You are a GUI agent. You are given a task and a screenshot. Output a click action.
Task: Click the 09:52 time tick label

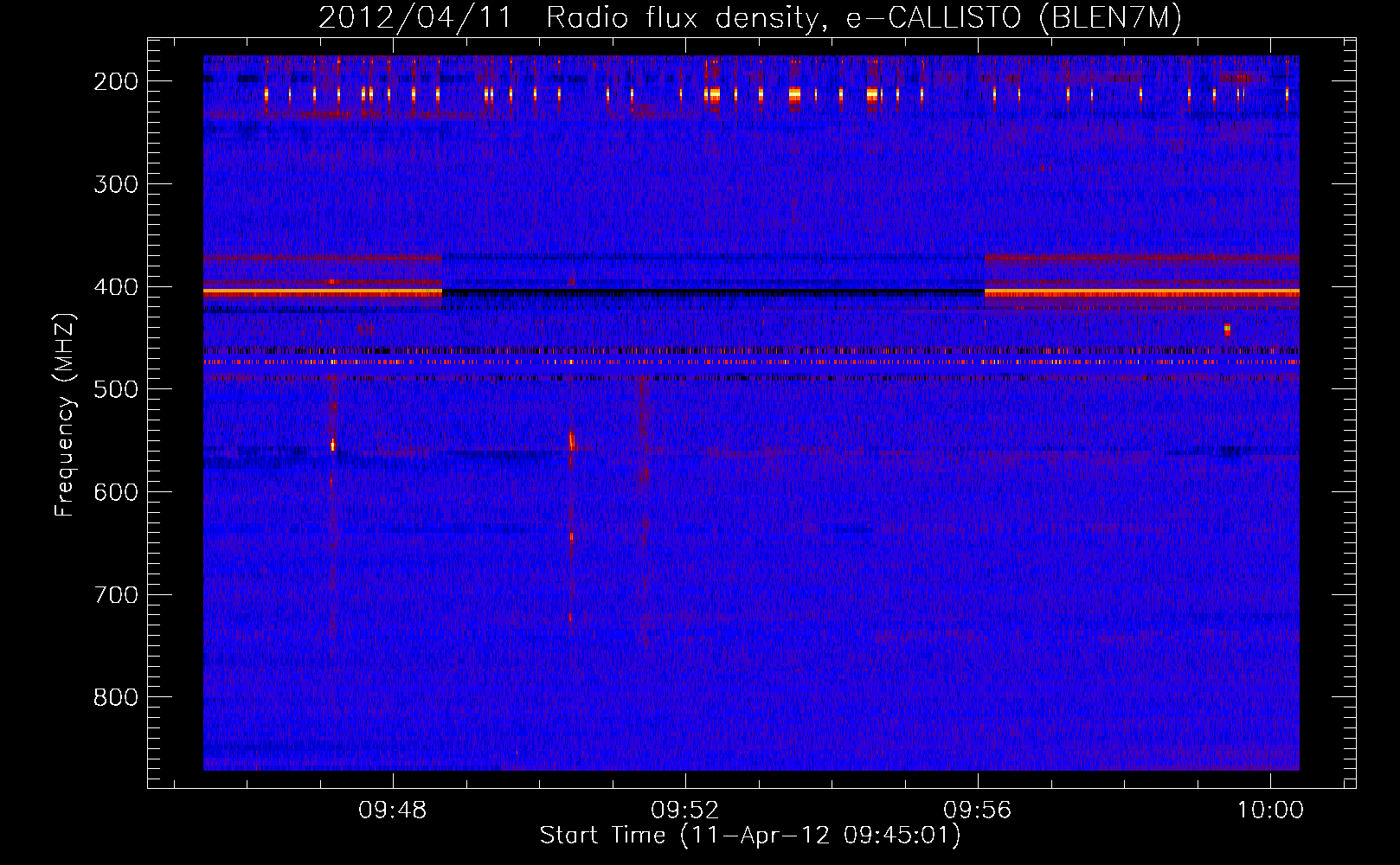click(685, 811)
